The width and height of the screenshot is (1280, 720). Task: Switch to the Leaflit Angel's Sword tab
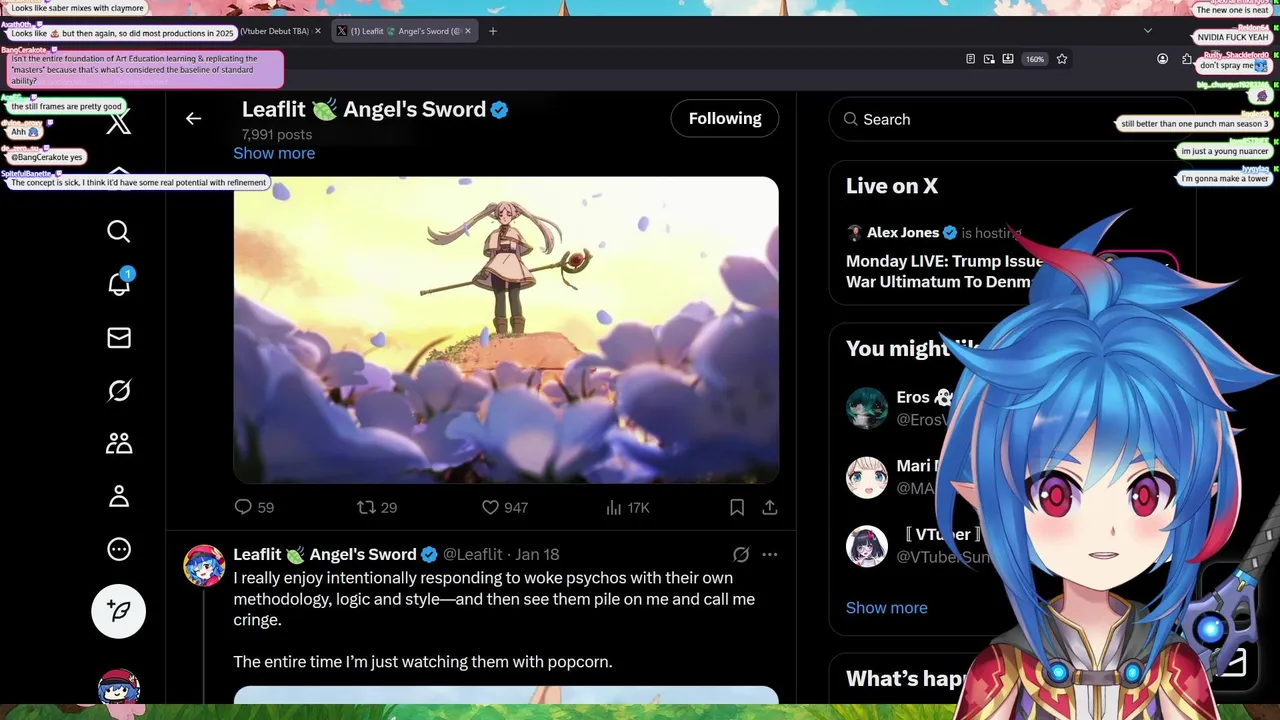click(x=403, y=31)
